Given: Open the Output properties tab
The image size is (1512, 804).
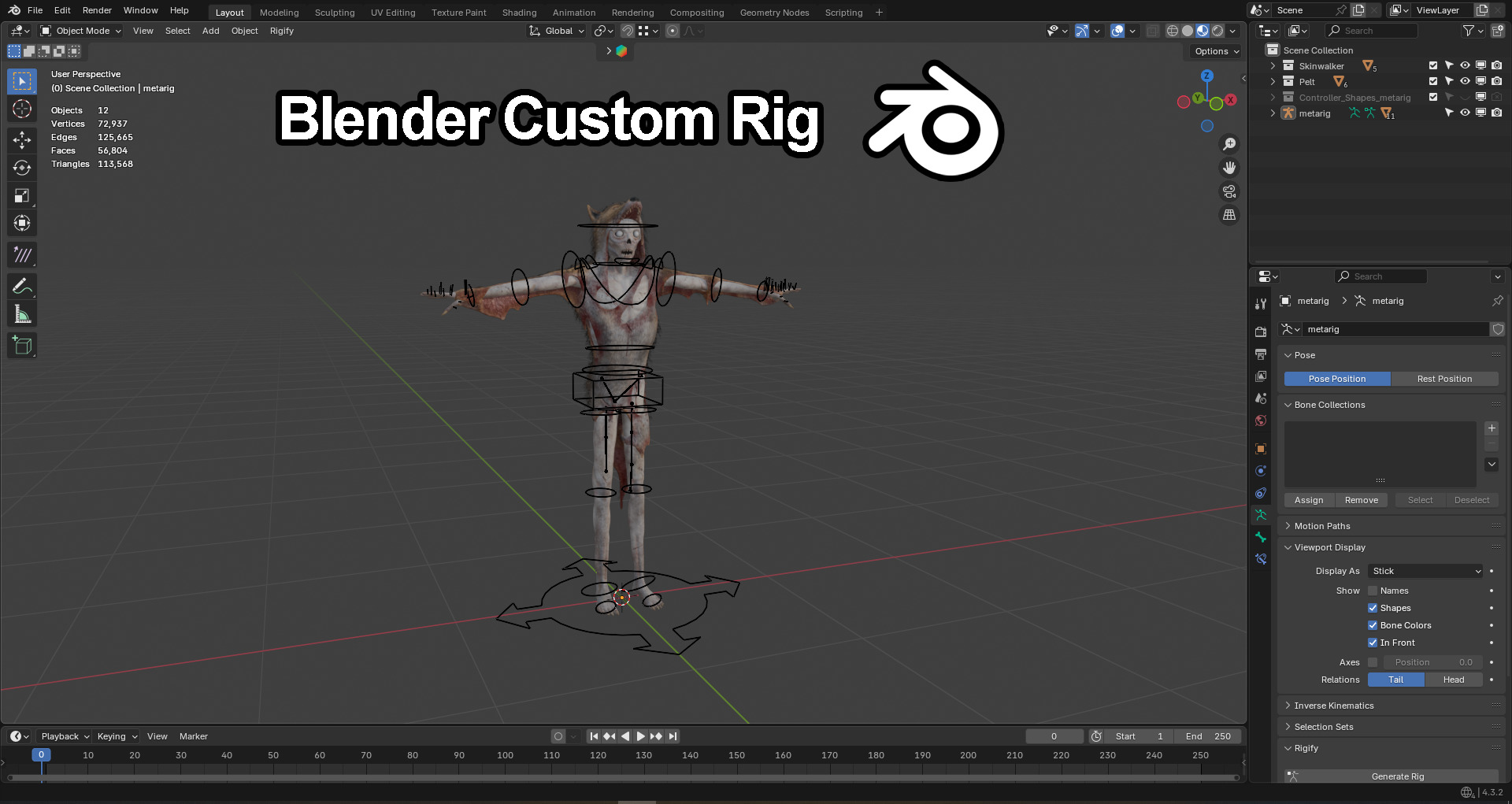Looking at the screenshot, I should click(x=1261, y=354).
